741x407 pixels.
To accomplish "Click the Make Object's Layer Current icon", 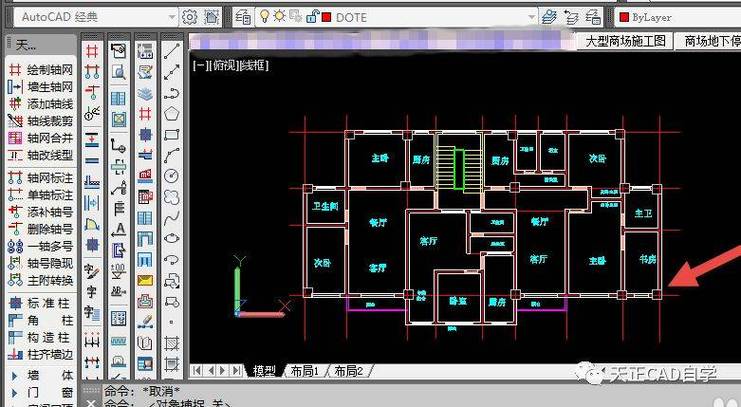I will coord(549,17).
